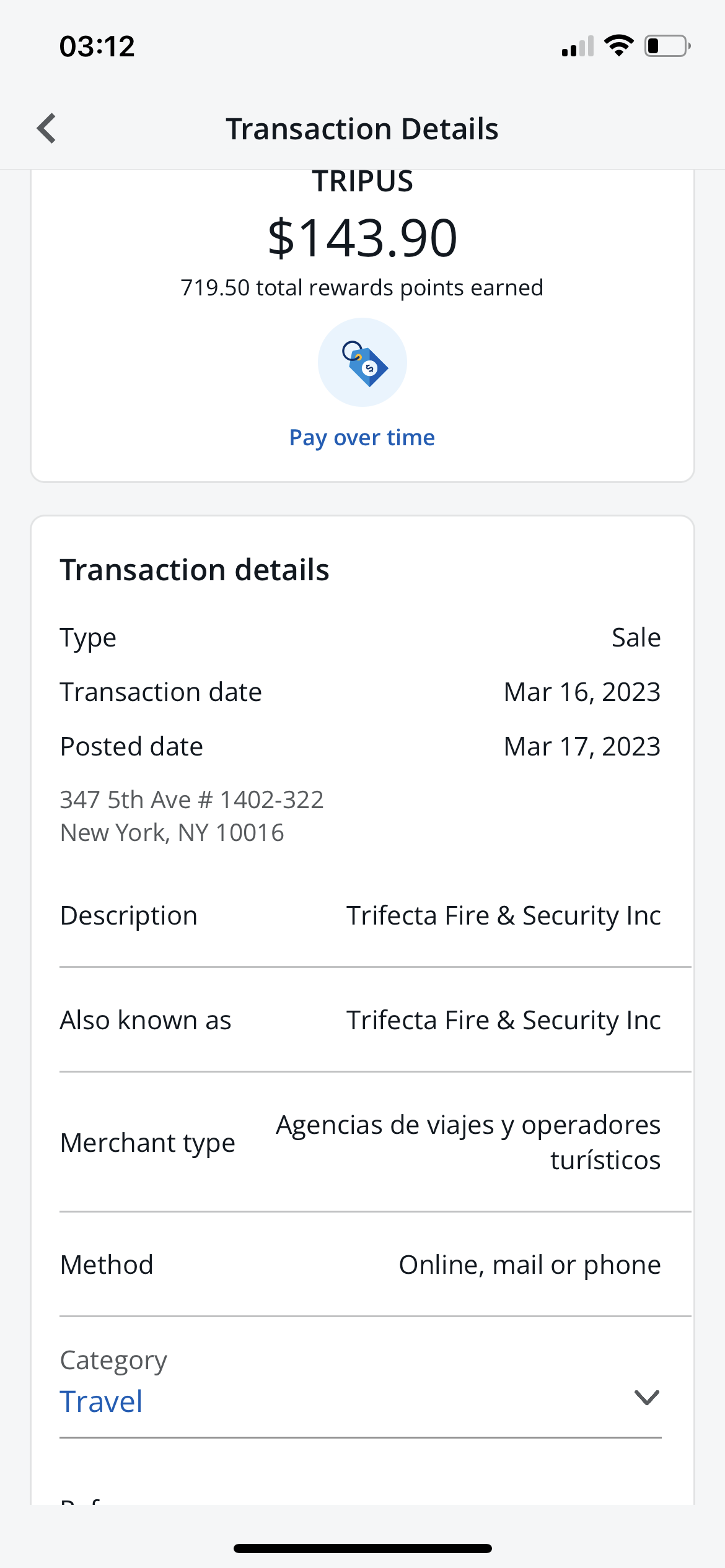Tap the cellular signal bars icon
725x1568 pixels.
pos(578,47)
